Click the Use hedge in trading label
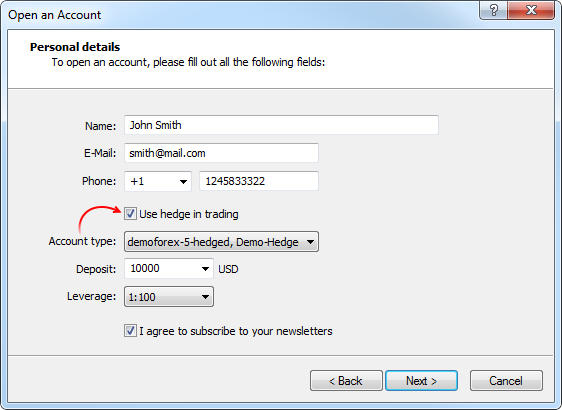Viewport: 562px width, 410px height. (x=189, y=214)
